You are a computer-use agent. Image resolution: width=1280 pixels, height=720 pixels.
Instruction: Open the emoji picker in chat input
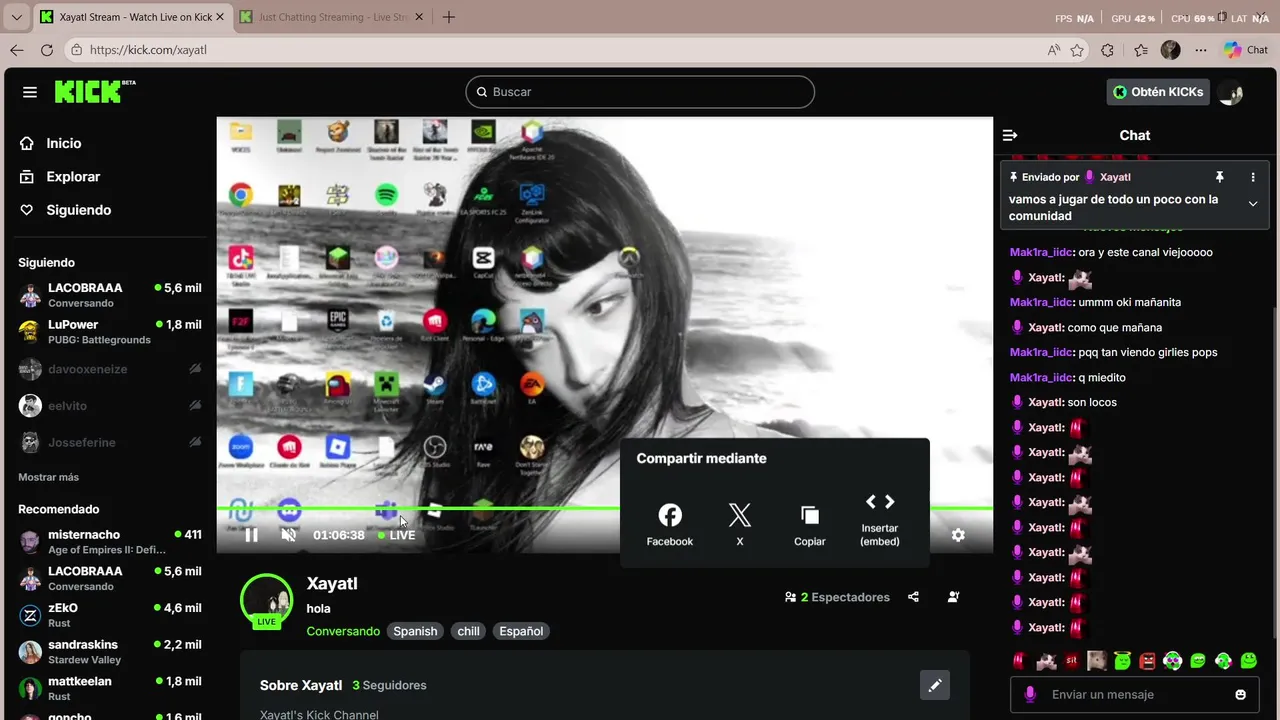[x=1241, y=695]
